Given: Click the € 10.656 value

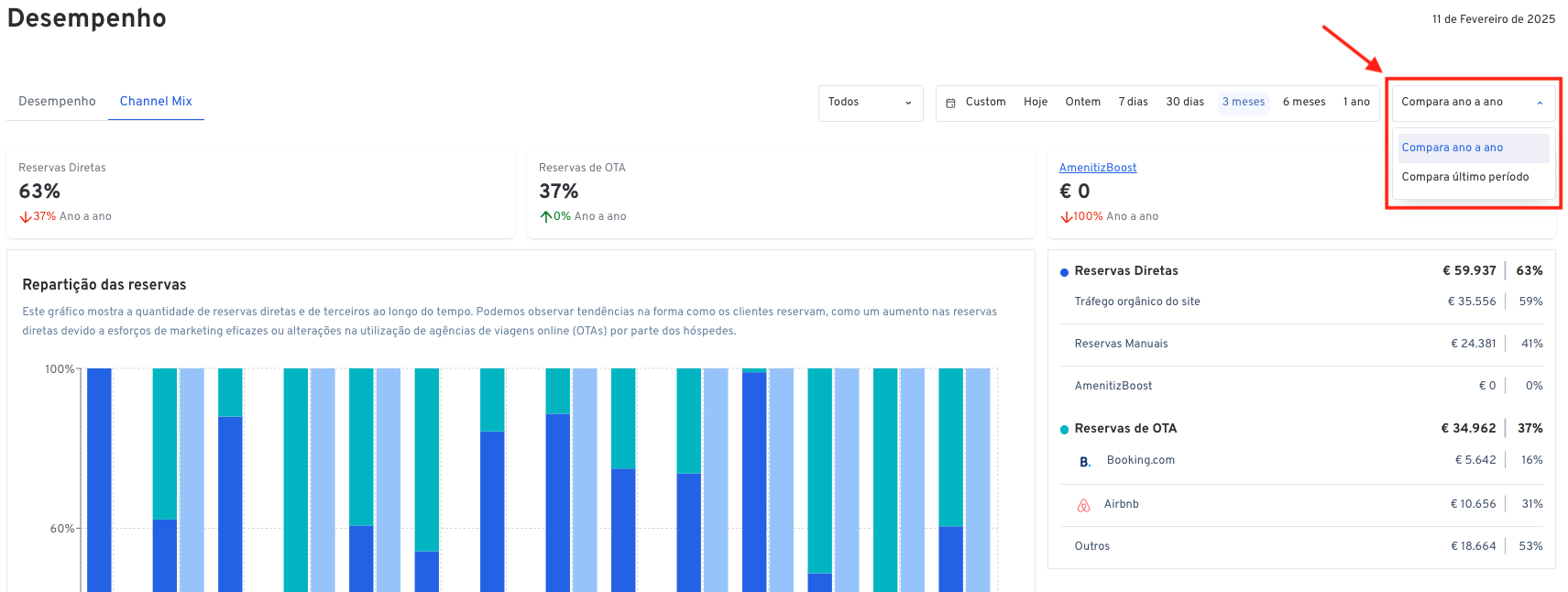Looking at the screenshot, I should point(1473,504).
